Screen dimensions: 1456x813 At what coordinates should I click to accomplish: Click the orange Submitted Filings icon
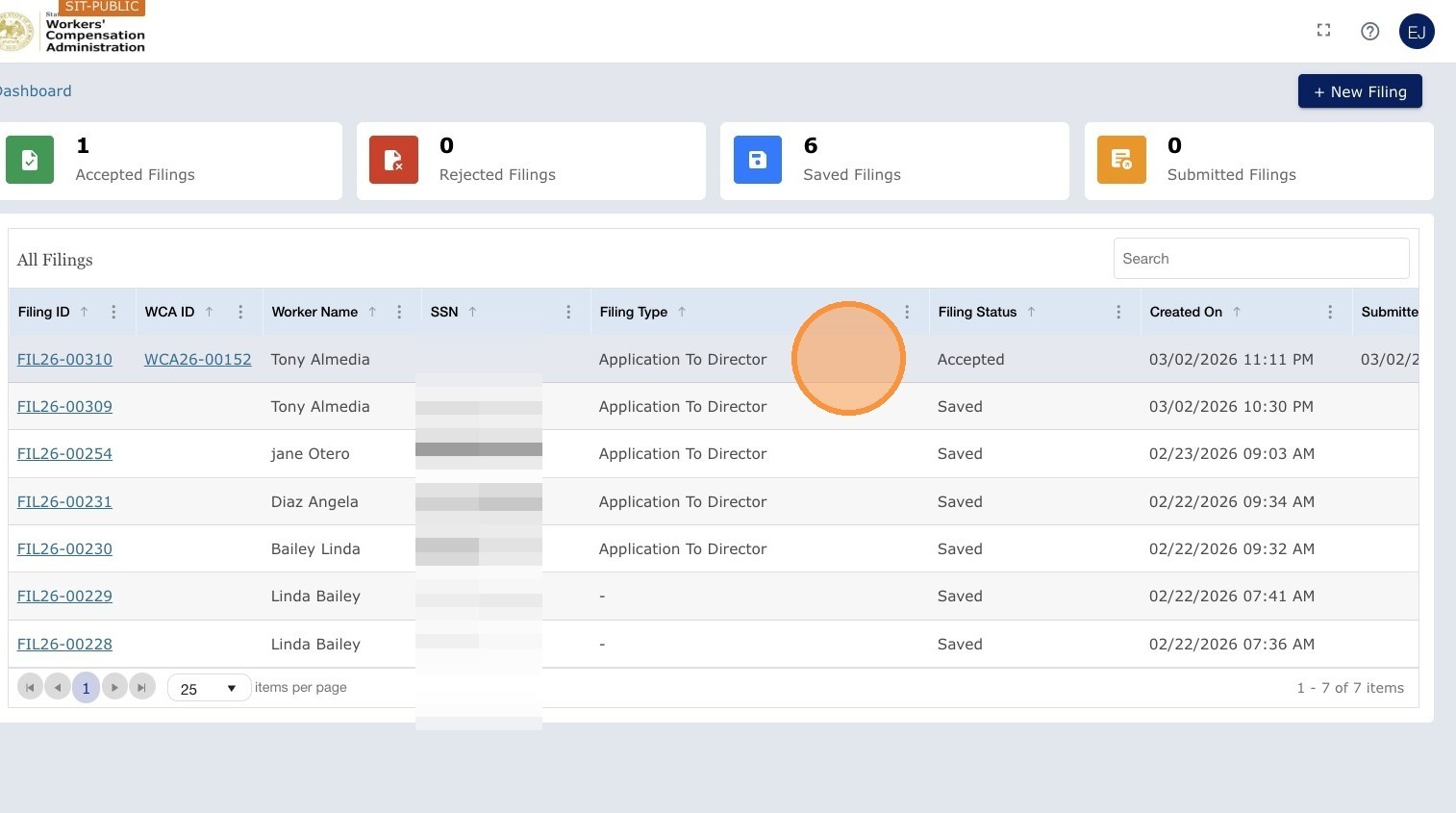pyautogui.click(x=1121, y=160)
